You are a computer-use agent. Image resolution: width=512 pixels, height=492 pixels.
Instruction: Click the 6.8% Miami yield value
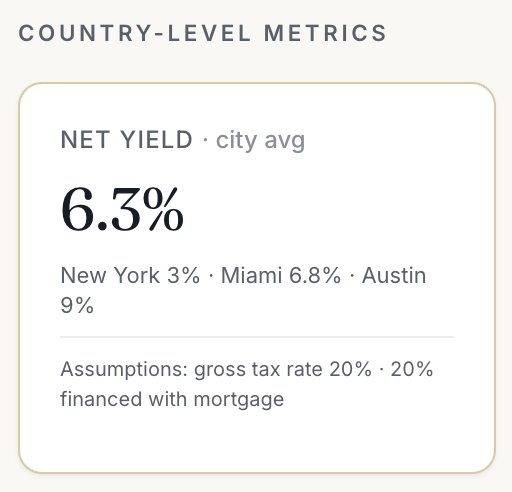click(x=315, y=276)
